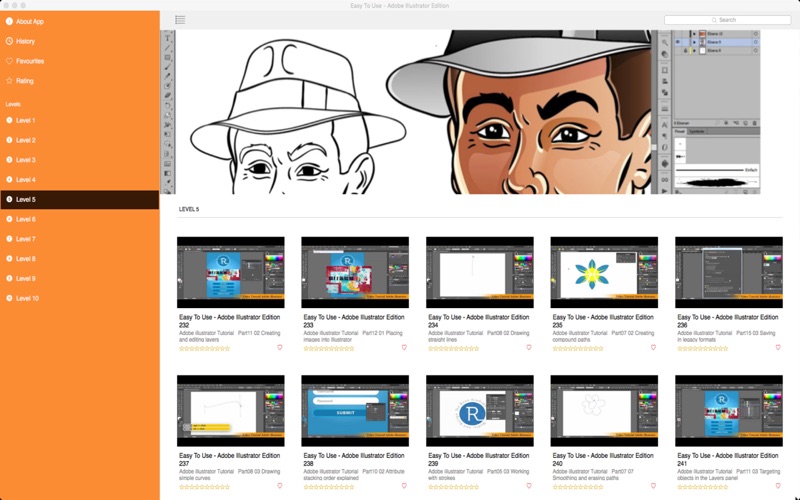800x500 pixels.
Task: Open the Rating section
Action: pyautogui.click(x=25, y=81)
